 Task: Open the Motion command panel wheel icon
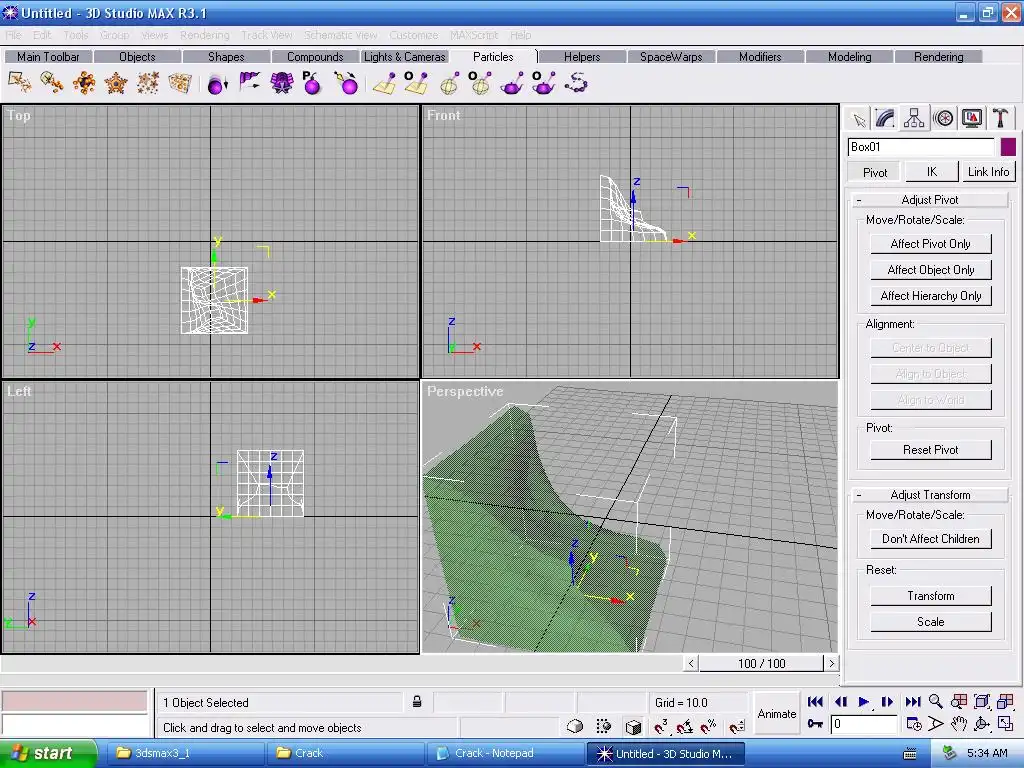pos(943,119)
